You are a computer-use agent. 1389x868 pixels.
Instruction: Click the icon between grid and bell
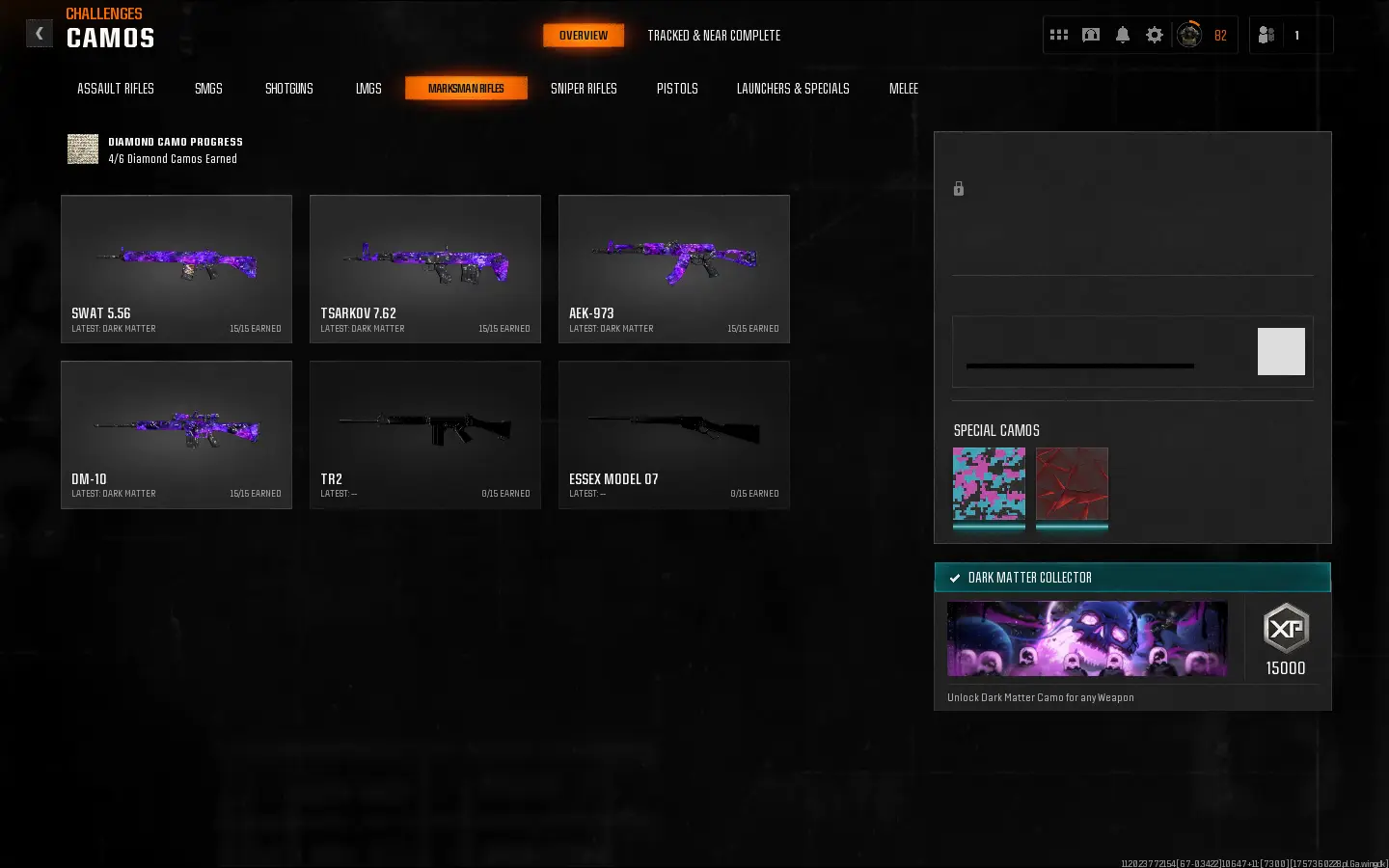(1091, 35)
